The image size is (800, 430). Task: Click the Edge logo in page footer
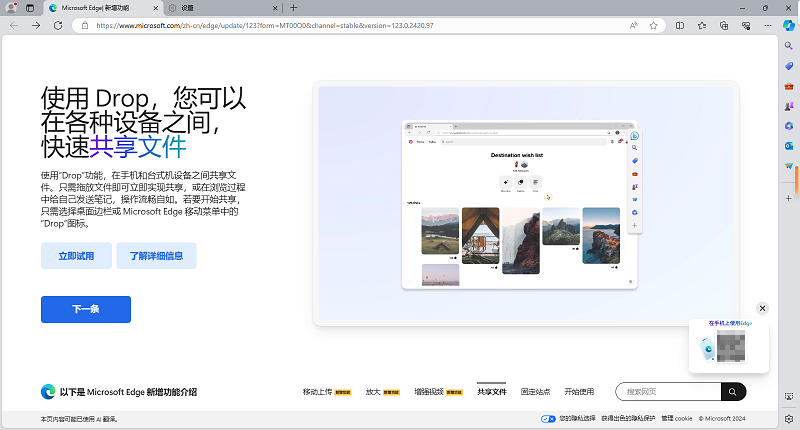48,391
